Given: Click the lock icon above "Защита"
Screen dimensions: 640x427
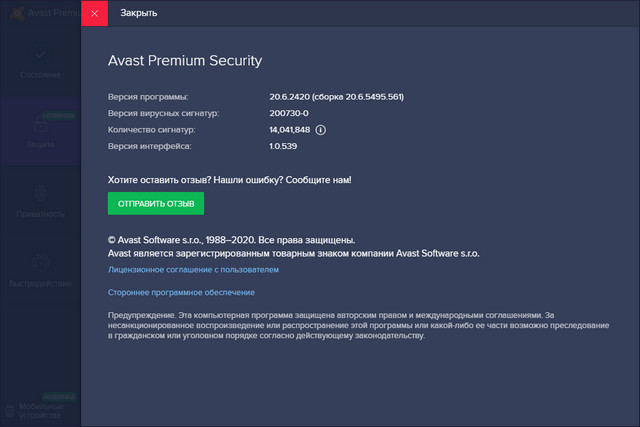Looking at the screenshot, I should pos(40,126).
